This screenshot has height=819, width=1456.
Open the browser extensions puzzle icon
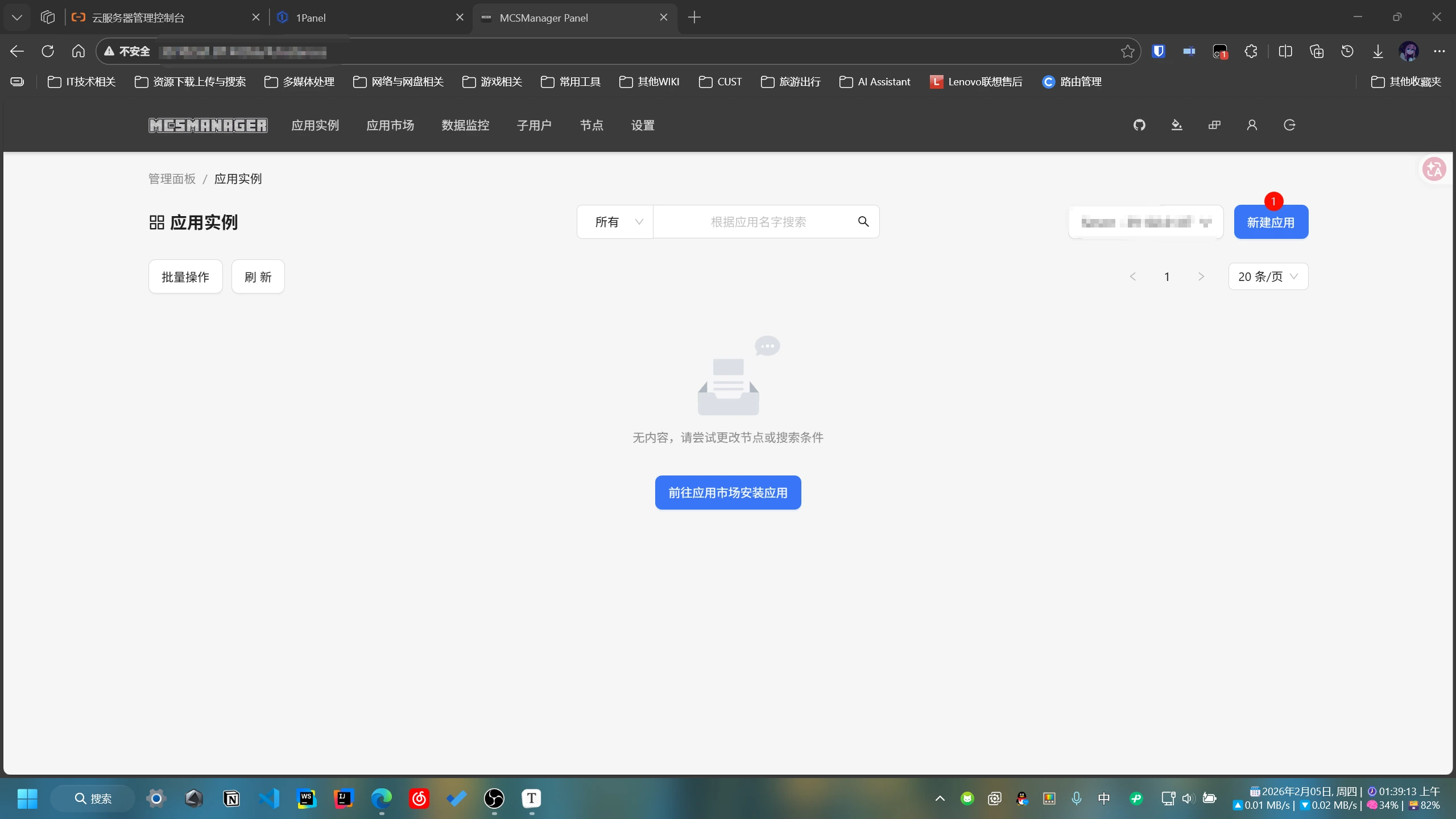tap(1251, 51)
